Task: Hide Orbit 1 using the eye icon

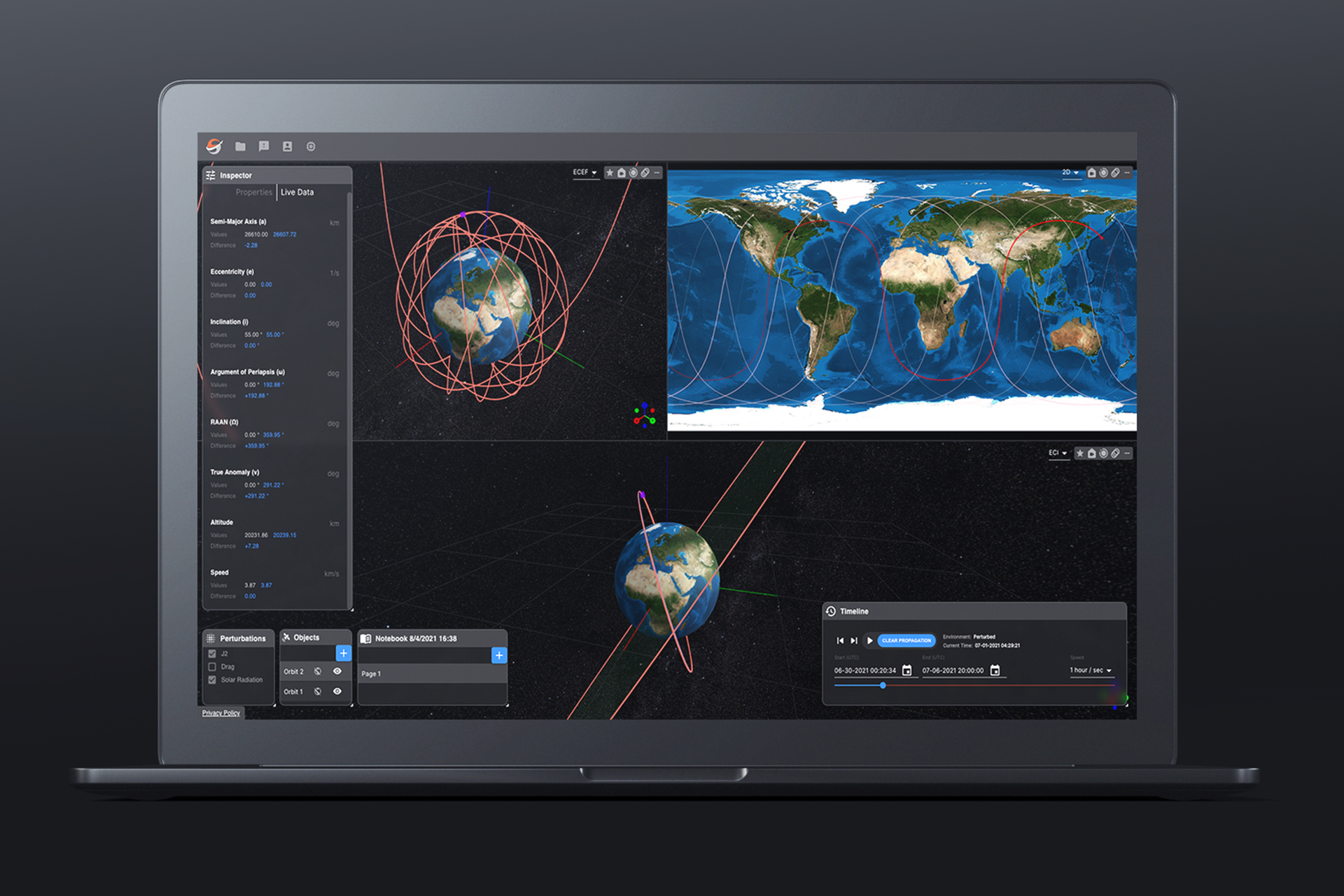Action: tap(337, 692)
